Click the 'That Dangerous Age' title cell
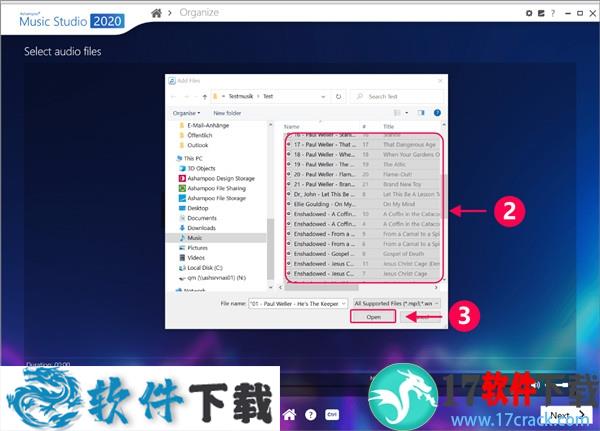The height and width of the screenshot is (431, 600). [409, 145]
